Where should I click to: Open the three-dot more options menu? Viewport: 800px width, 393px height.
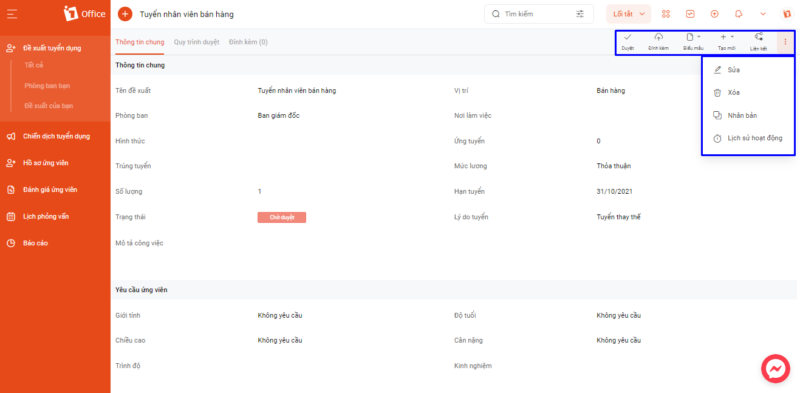[x=785, y=42]
